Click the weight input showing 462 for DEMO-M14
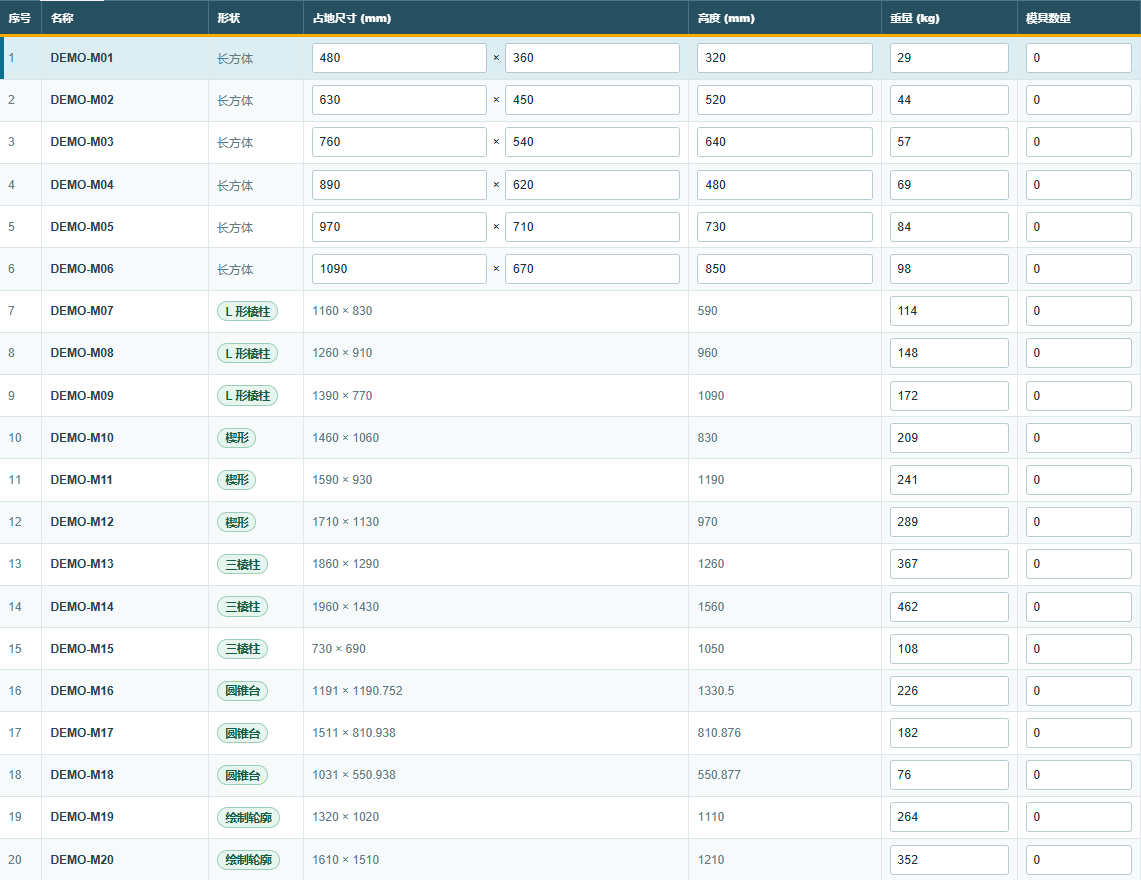The image size is (1141, 880). pyautogui.click(x=949, y=607)
